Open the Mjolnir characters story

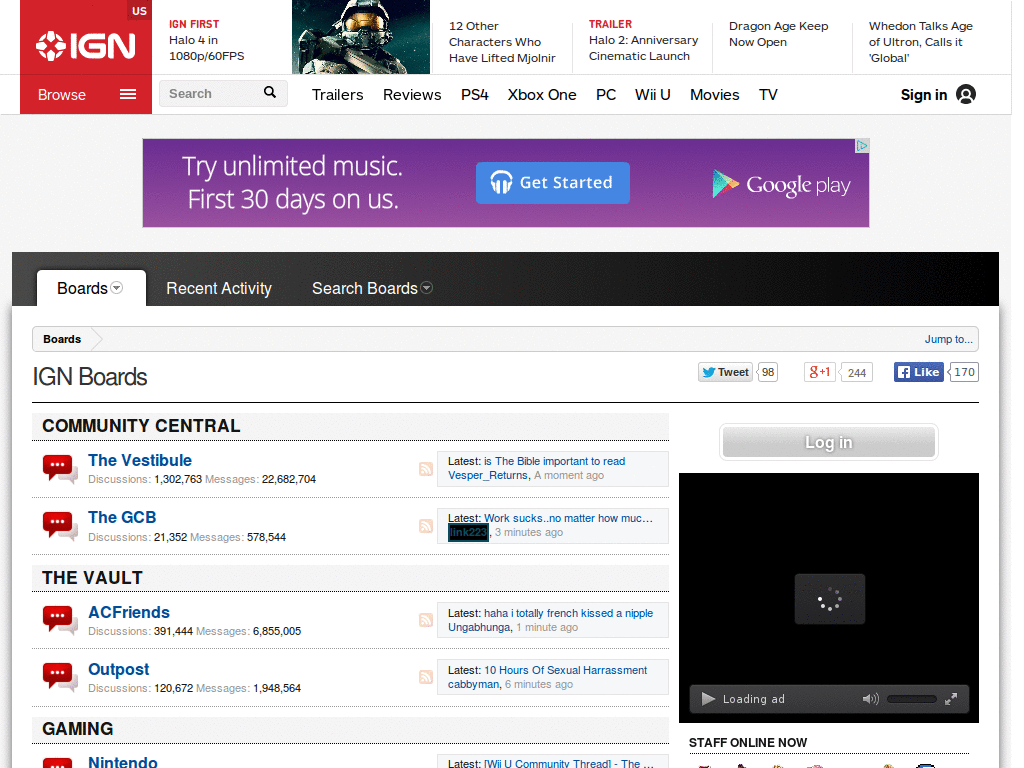click(502, 42)
